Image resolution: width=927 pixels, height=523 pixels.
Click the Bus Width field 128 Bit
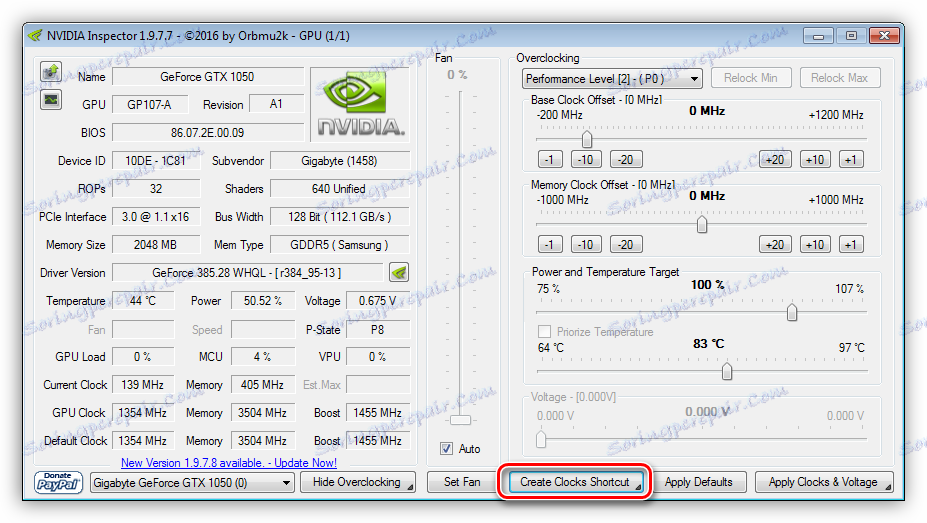click(x=339, y=217)
